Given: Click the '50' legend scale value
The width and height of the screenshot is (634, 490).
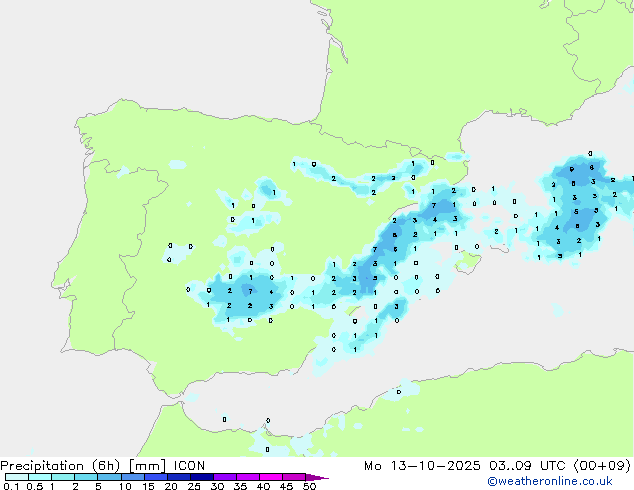Looking at the screenshot, I should [309, 486].
